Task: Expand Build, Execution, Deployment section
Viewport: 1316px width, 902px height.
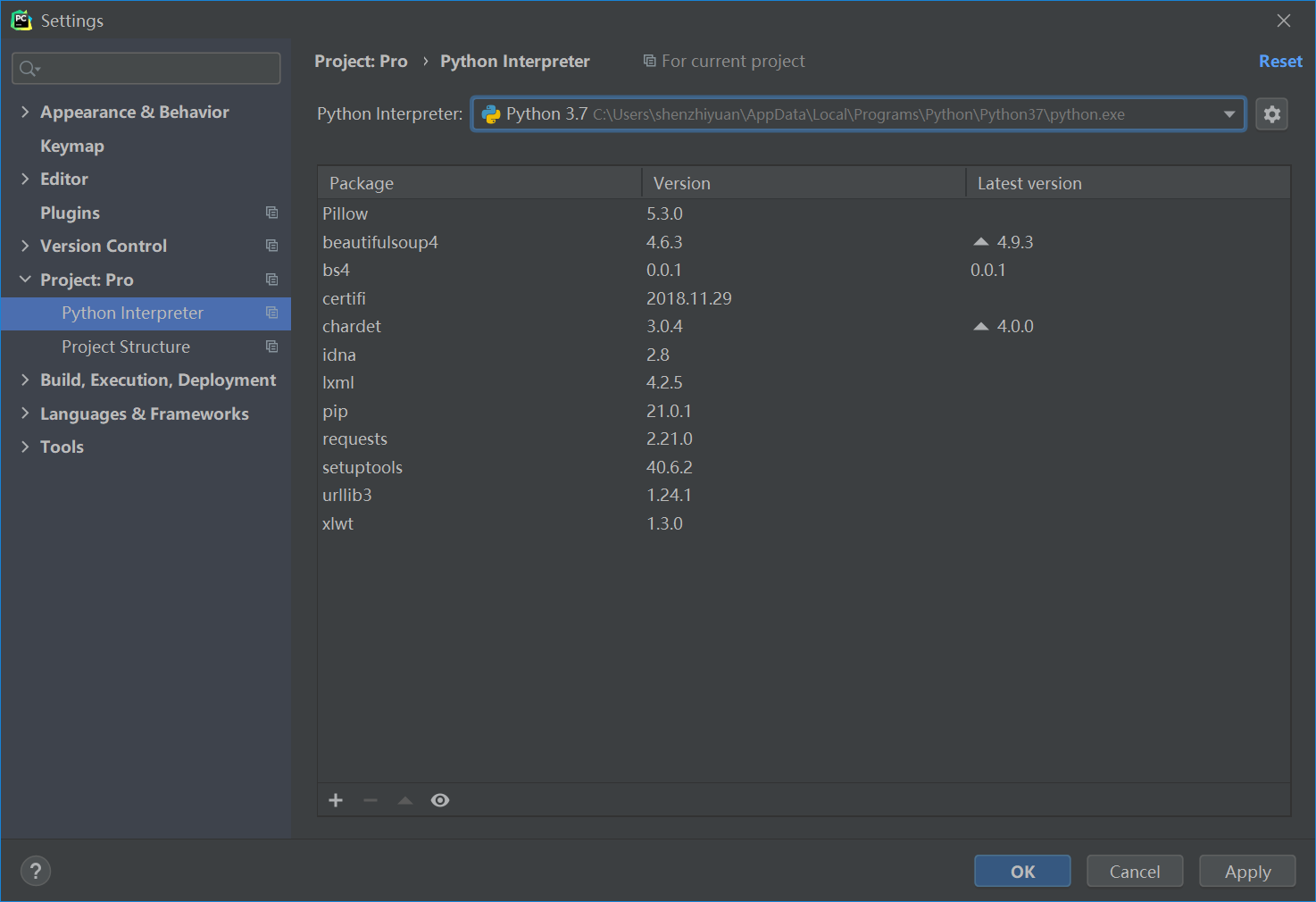Action: point(25,380)
